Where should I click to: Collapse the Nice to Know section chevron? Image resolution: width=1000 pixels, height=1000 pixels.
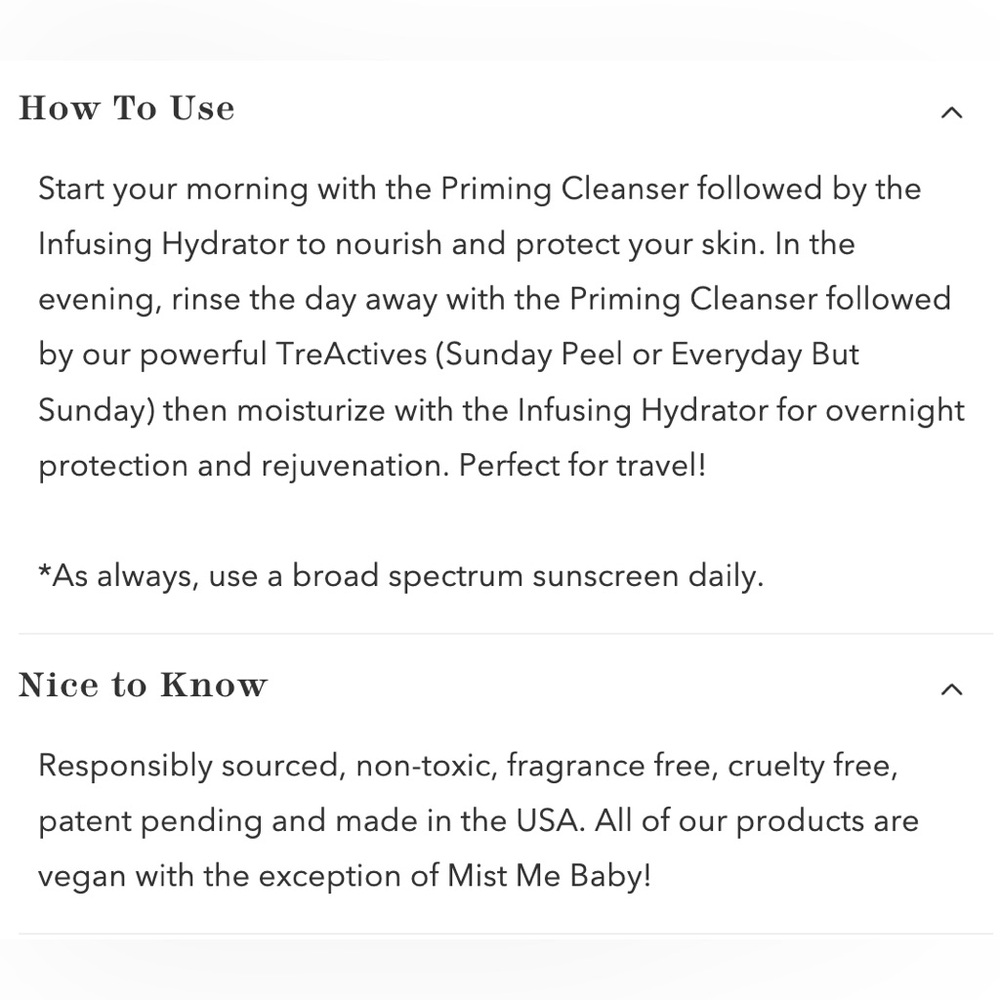coord(952,689)
